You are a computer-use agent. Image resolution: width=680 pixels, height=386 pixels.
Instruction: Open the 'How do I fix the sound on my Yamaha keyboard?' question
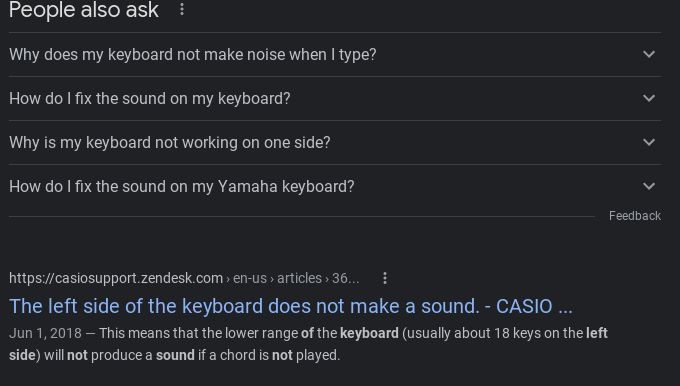(x=335, y=186)
